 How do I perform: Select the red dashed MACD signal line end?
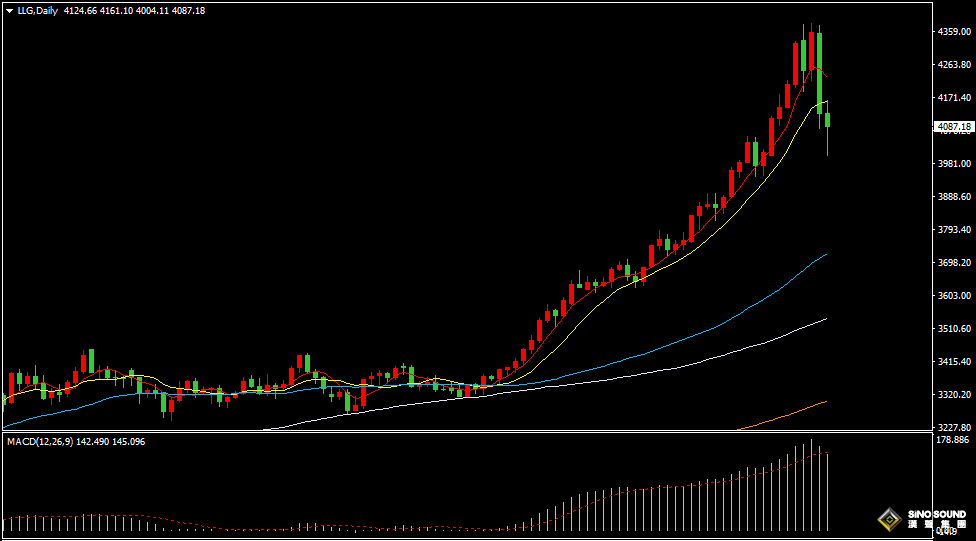[x=826, y=454]
